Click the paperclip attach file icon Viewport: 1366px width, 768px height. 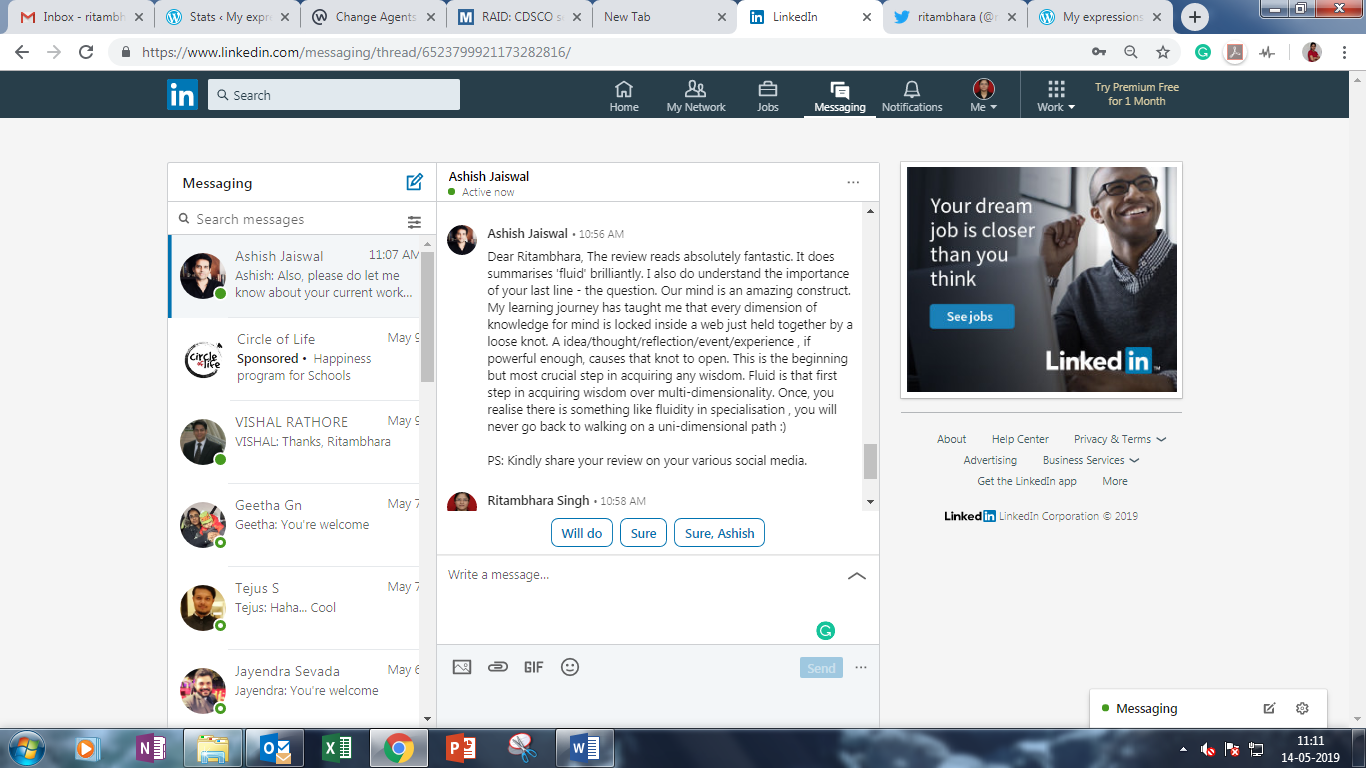[497, 667]
